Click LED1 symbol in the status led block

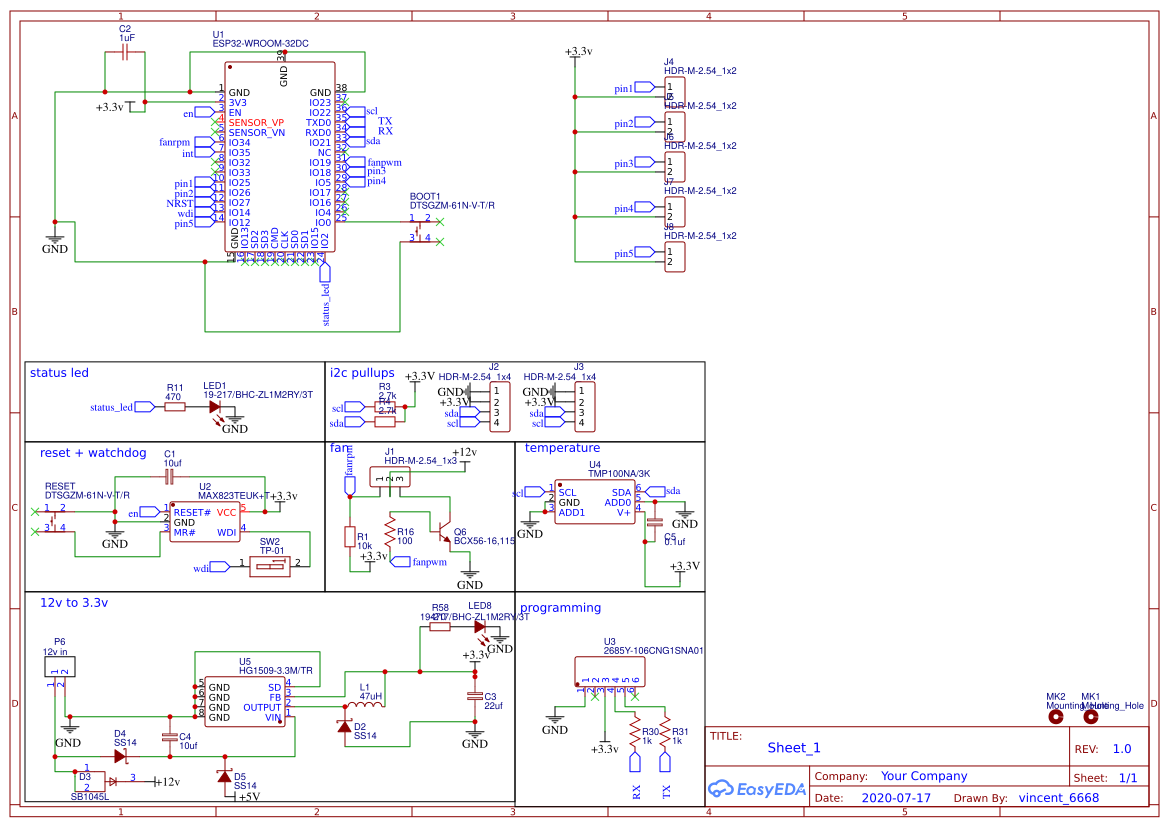(216, 407)
